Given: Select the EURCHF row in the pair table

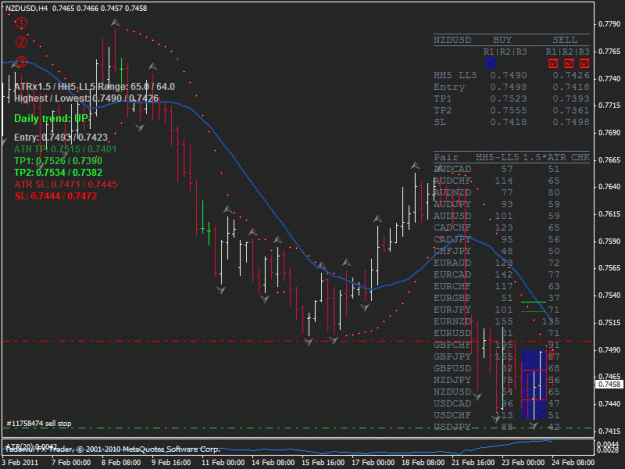Looking at the screenshot, I should (x=497, y=287).
